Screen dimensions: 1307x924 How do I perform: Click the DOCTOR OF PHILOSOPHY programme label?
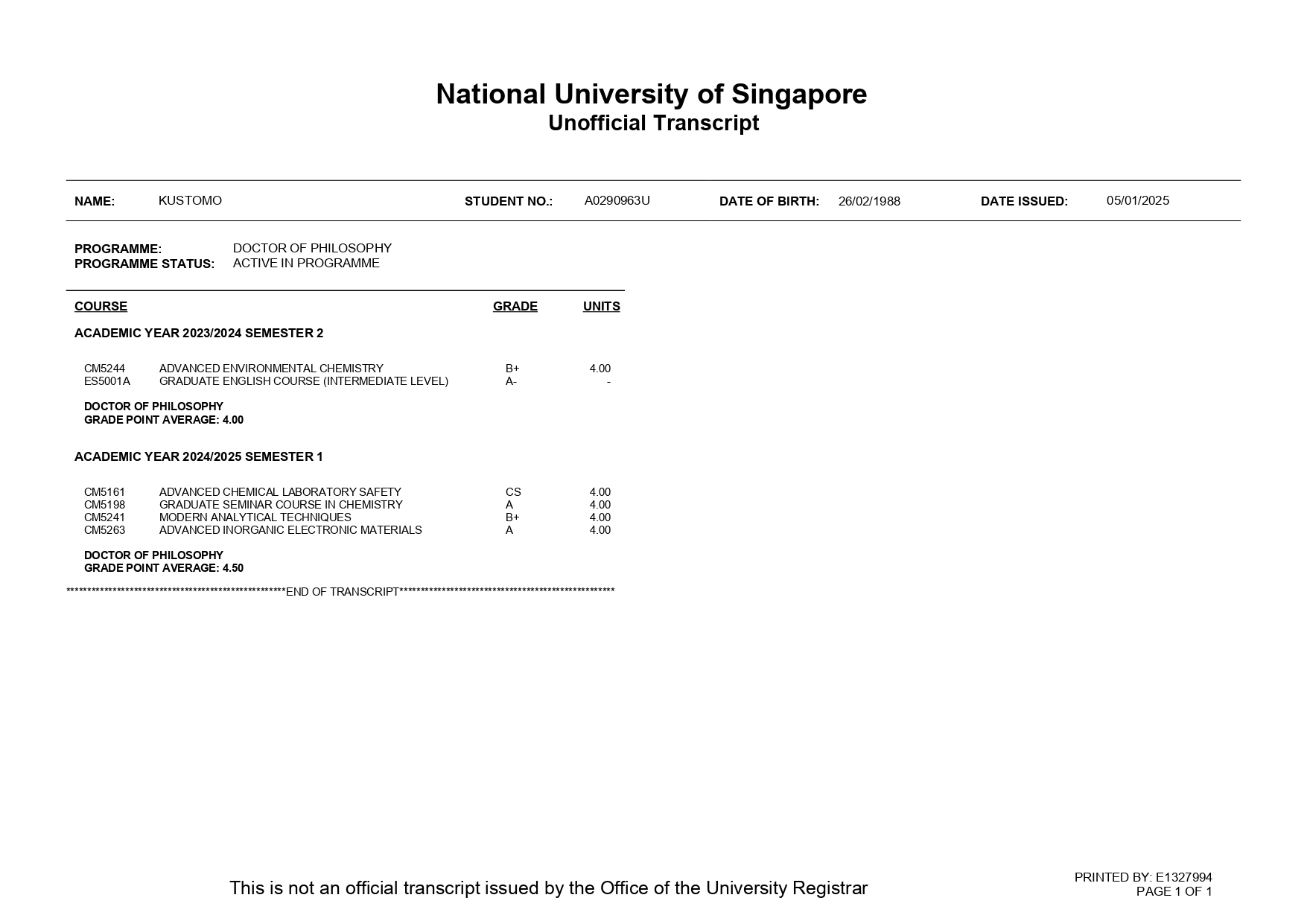click(x=313, y=248)
